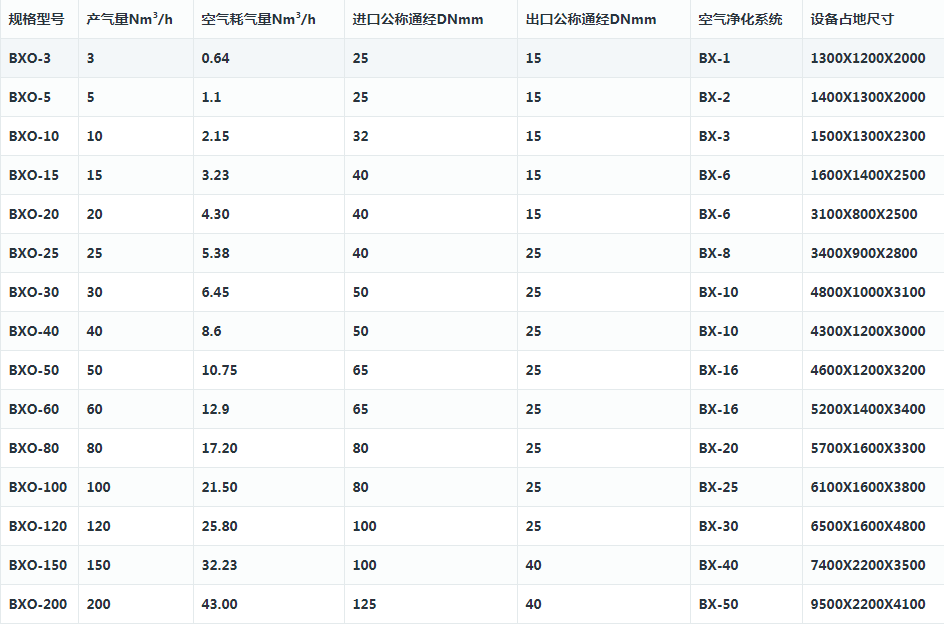Click the 规格型号 column header
Viewport: 944px width, 625px height.
pos(37,19)
